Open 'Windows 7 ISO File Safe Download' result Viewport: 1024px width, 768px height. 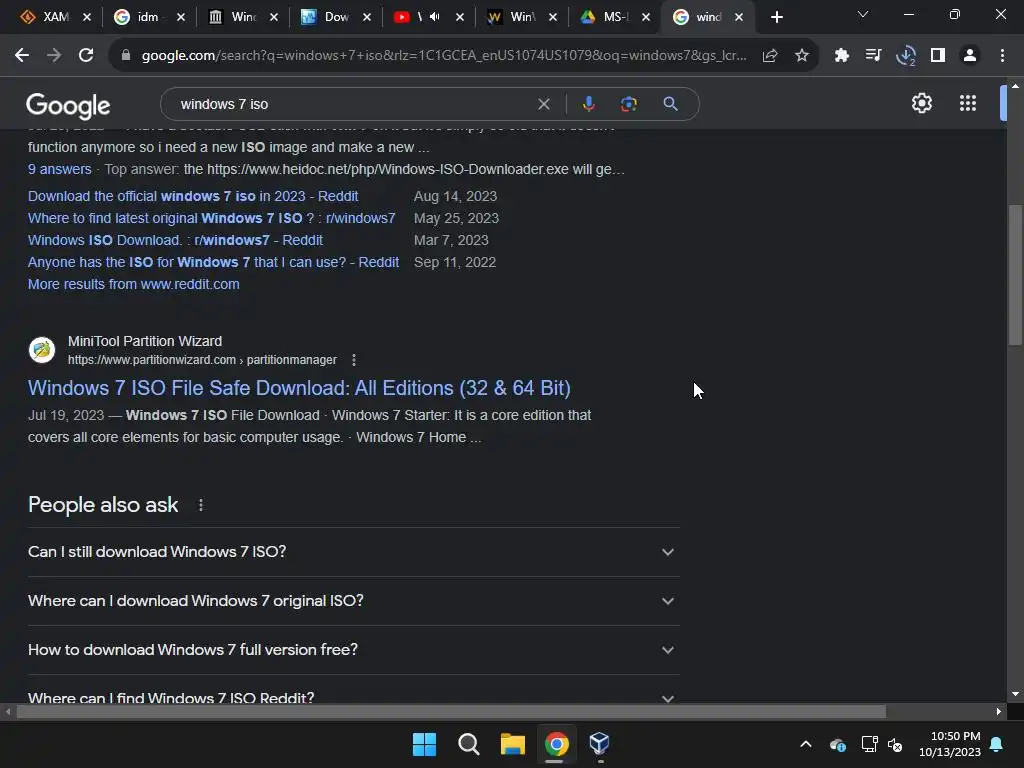click(299, 388)
